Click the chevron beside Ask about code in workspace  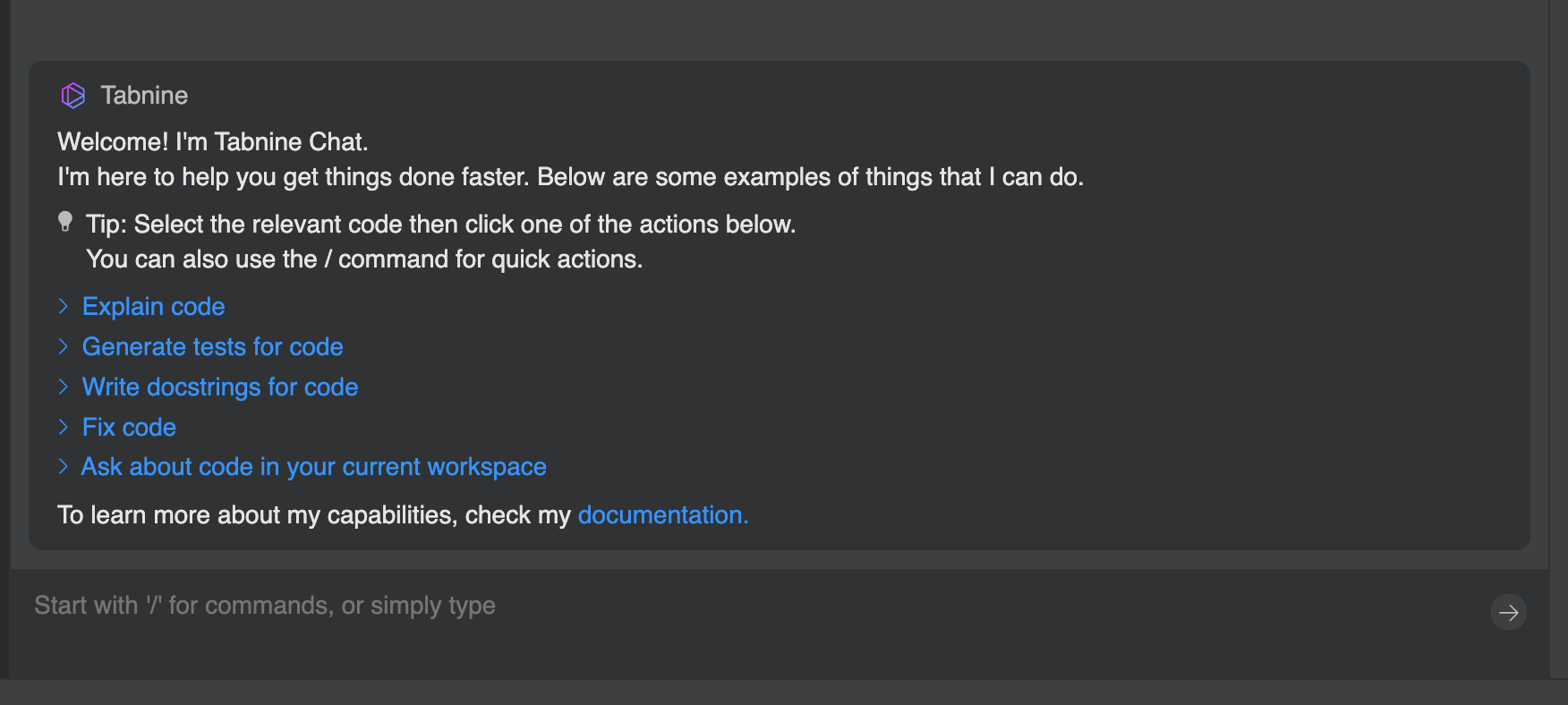pyautogui.click(x=64, y=466)
